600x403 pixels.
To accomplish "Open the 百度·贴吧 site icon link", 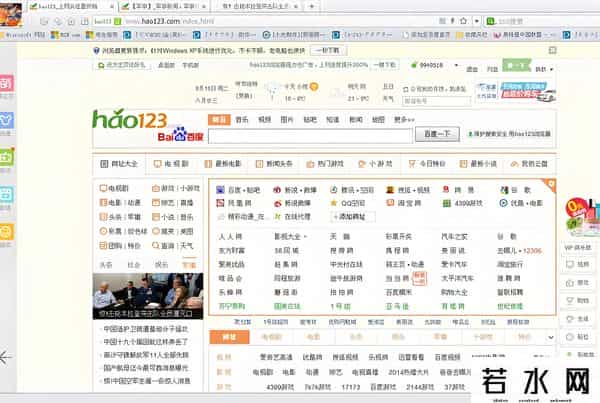I will tap(238, 189).
